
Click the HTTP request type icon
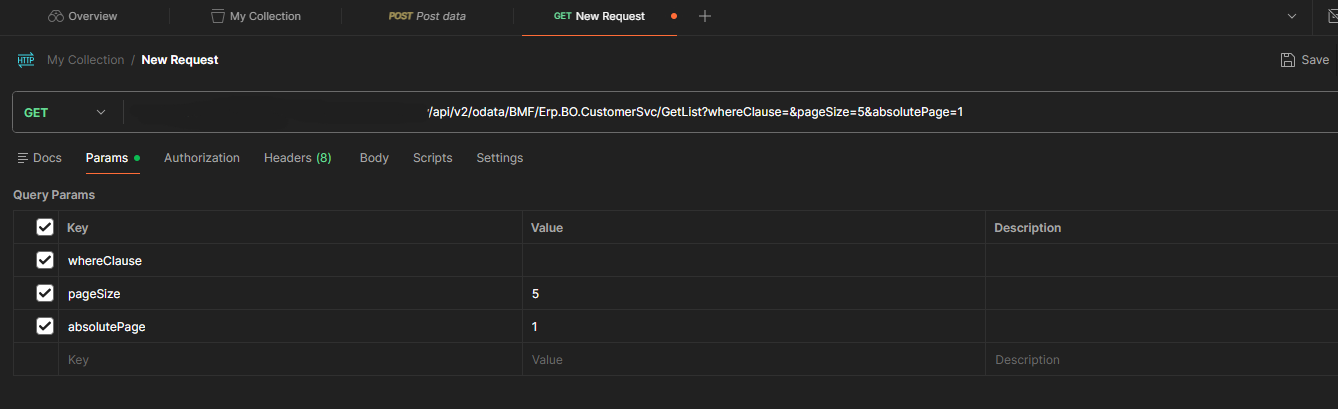(x=26, y=60)
